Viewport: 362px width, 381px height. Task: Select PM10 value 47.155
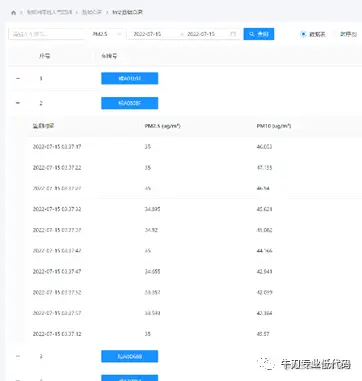264,167
